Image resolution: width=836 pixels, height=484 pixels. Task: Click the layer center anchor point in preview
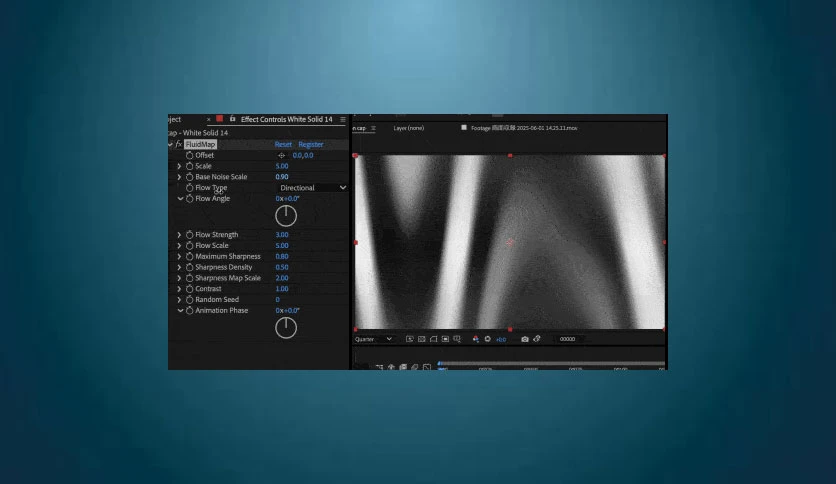(x=510, y=243)
